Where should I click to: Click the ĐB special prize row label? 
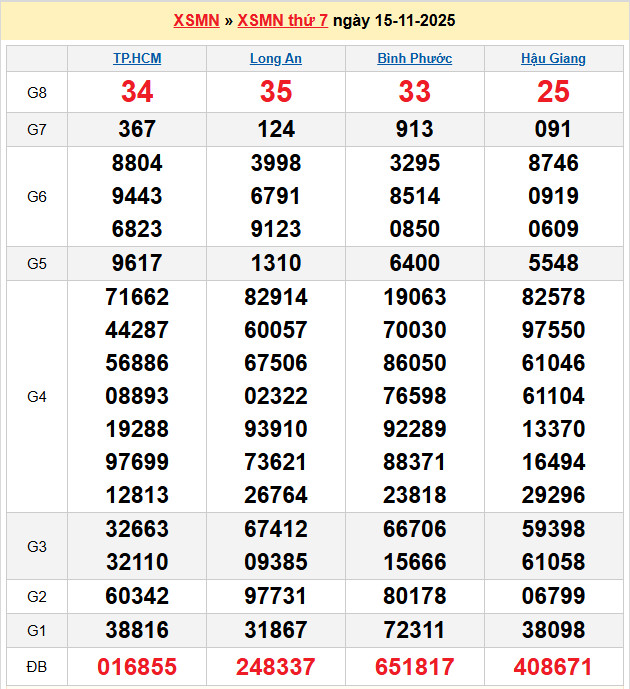tap(37, 666)
